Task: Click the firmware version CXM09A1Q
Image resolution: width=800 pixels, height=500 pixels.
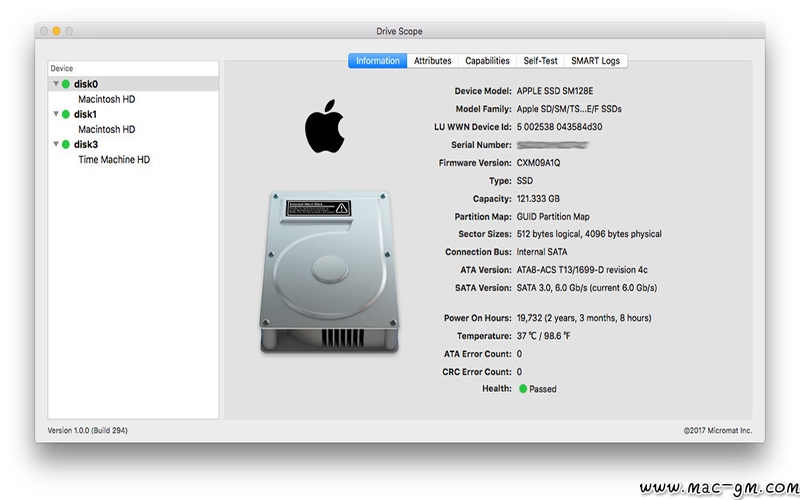Action: pyautogui.click(x=538, y=163)
